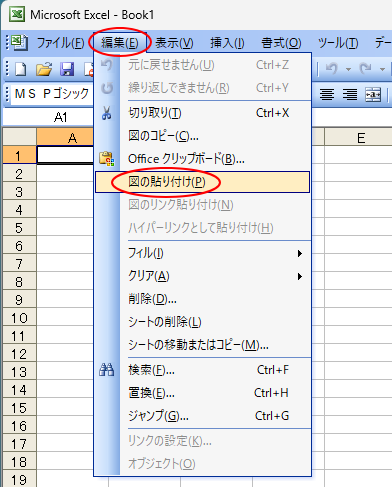Viewport: 392px width, 487px height.
Task: Select row 5 header
Action: (x=19, y=228)
